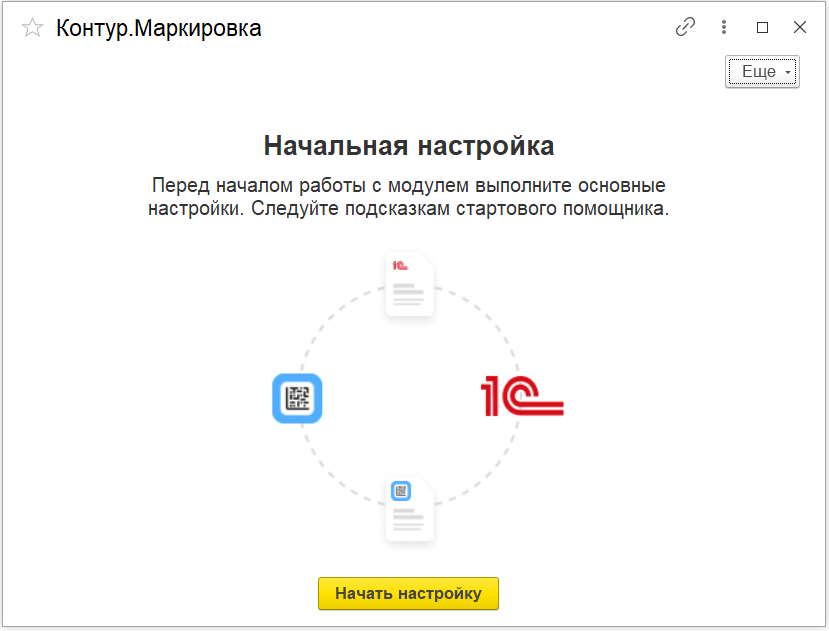The height and width of the screenshot is (631, 829).
Task: Maximize the Контур.Маркировка window
Action: click(762, 28)
